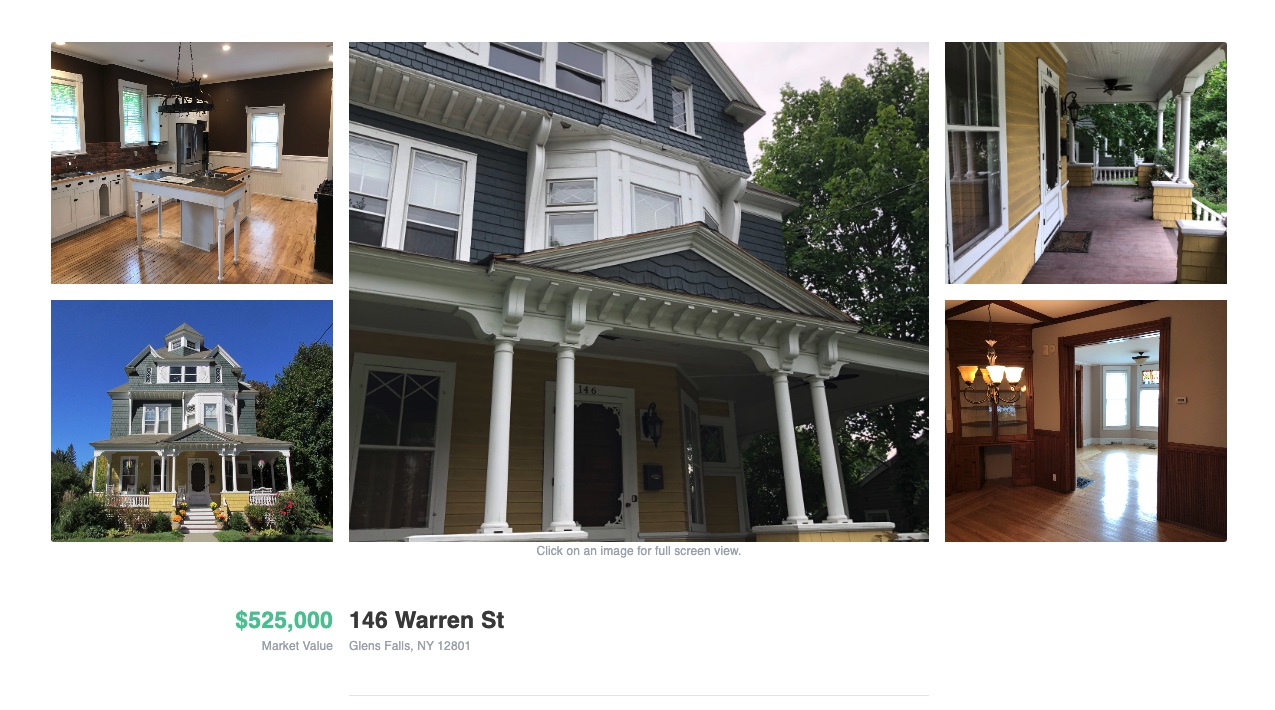Open the dining room chandelier photo
Viewport: 1275px width, 710px height.
(1086, 421)
